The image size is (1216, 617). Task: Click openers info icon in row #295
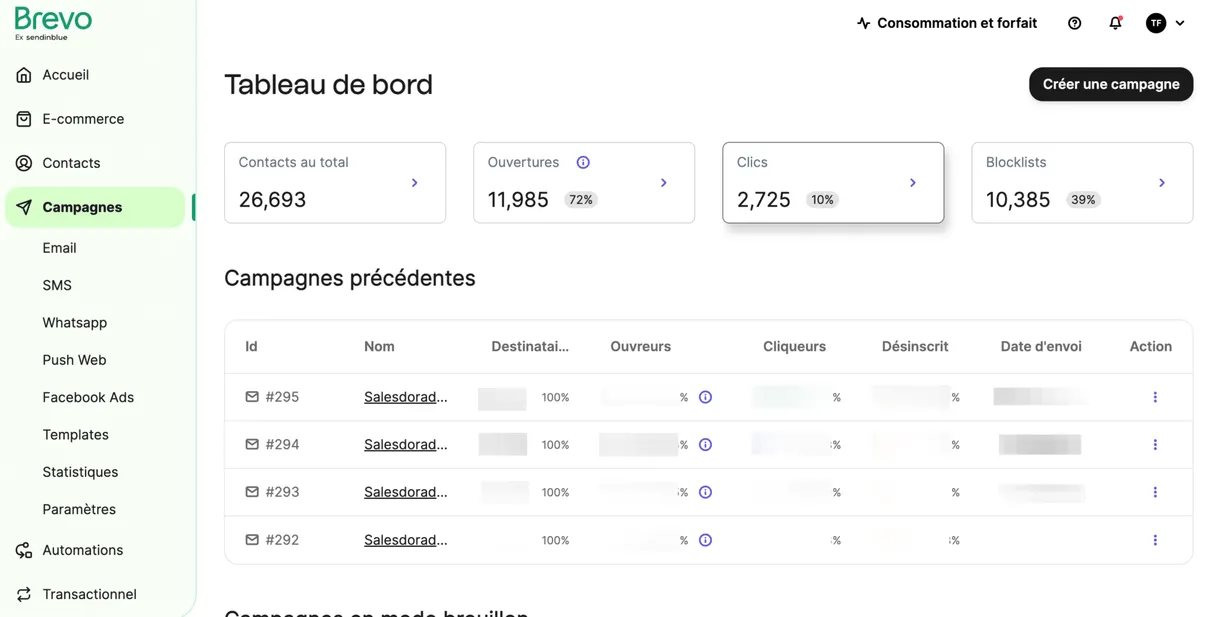coord(705,397)
